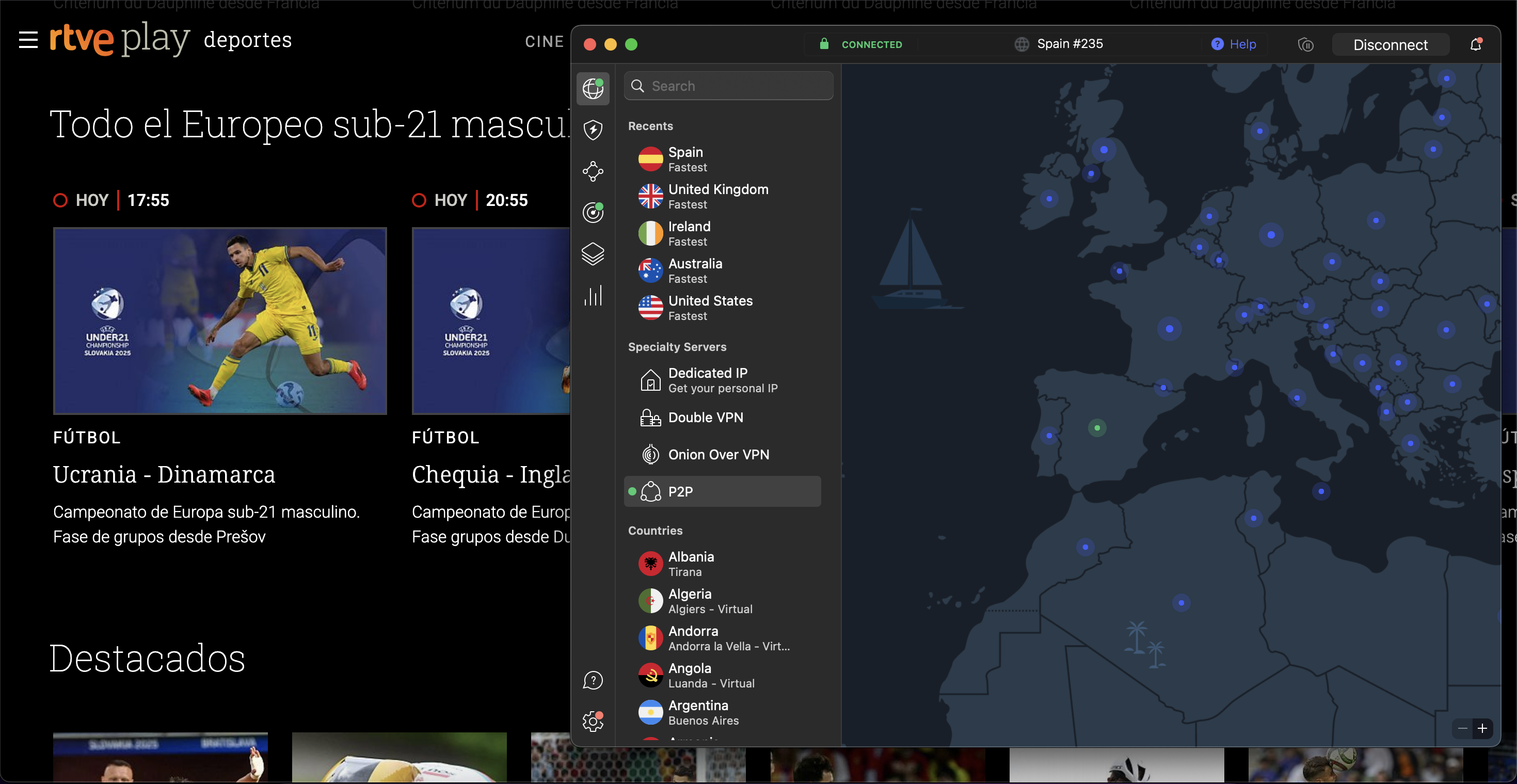Viewport: 1517px width, 784px height.
Task: Focus the NordVPN server Search field
Action: pyautogui.click(x=728, y=86)
